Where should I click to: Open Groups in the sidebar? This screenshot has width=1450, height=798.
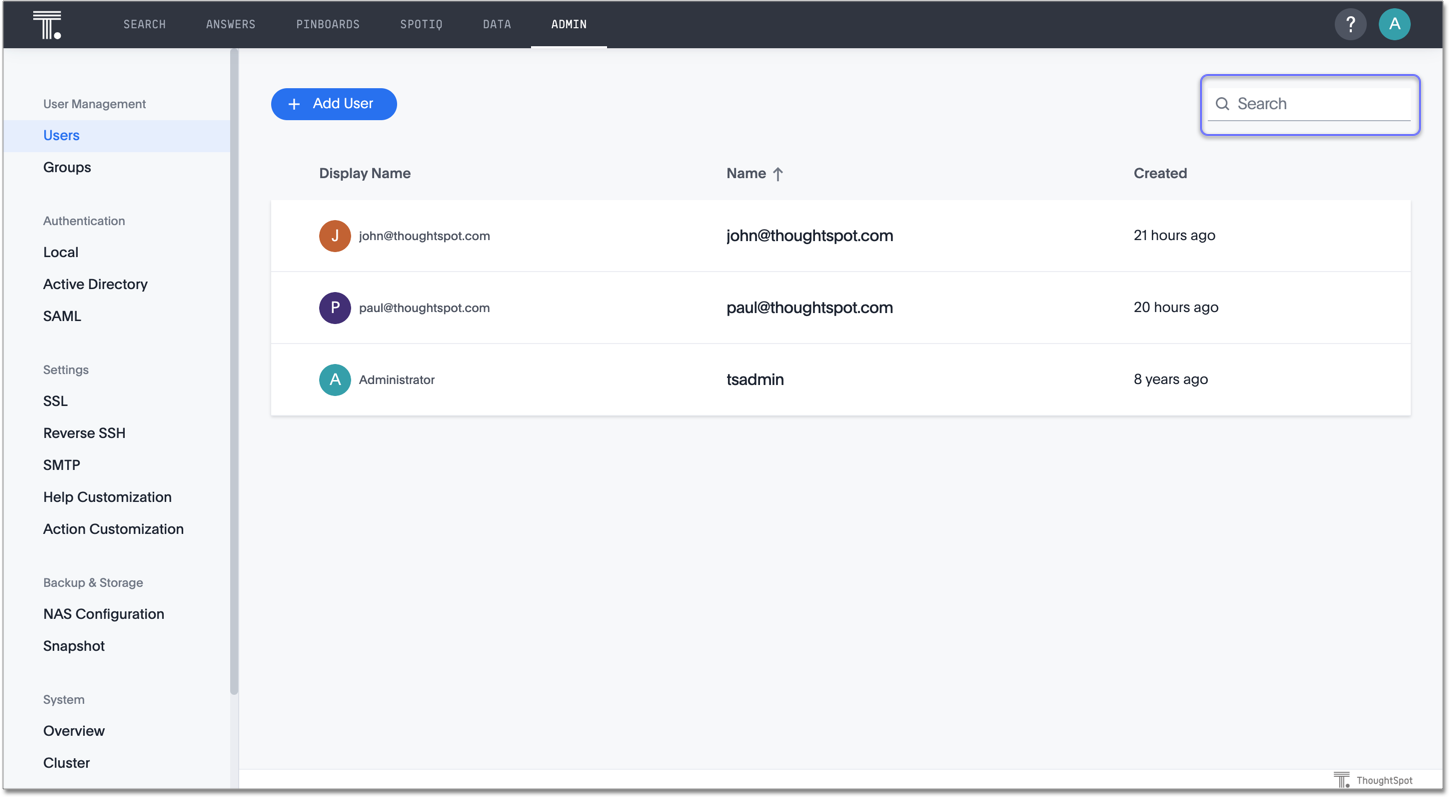[x=67, y=167]
